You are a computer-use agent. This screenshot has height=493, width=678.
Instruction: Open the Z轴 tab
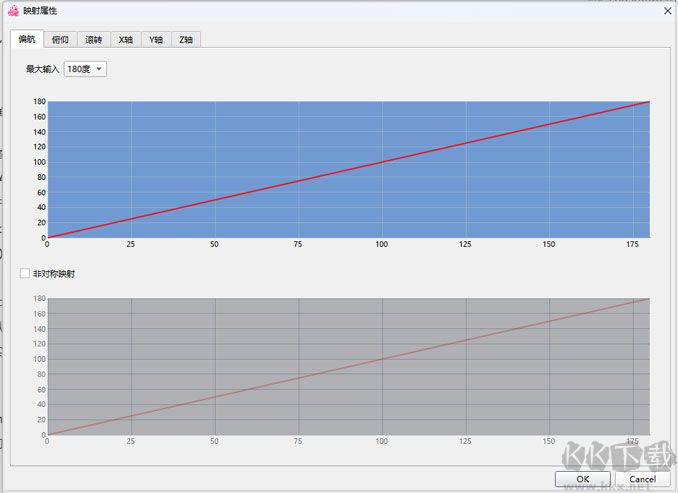pyautogui.click(x=185, y=39)
